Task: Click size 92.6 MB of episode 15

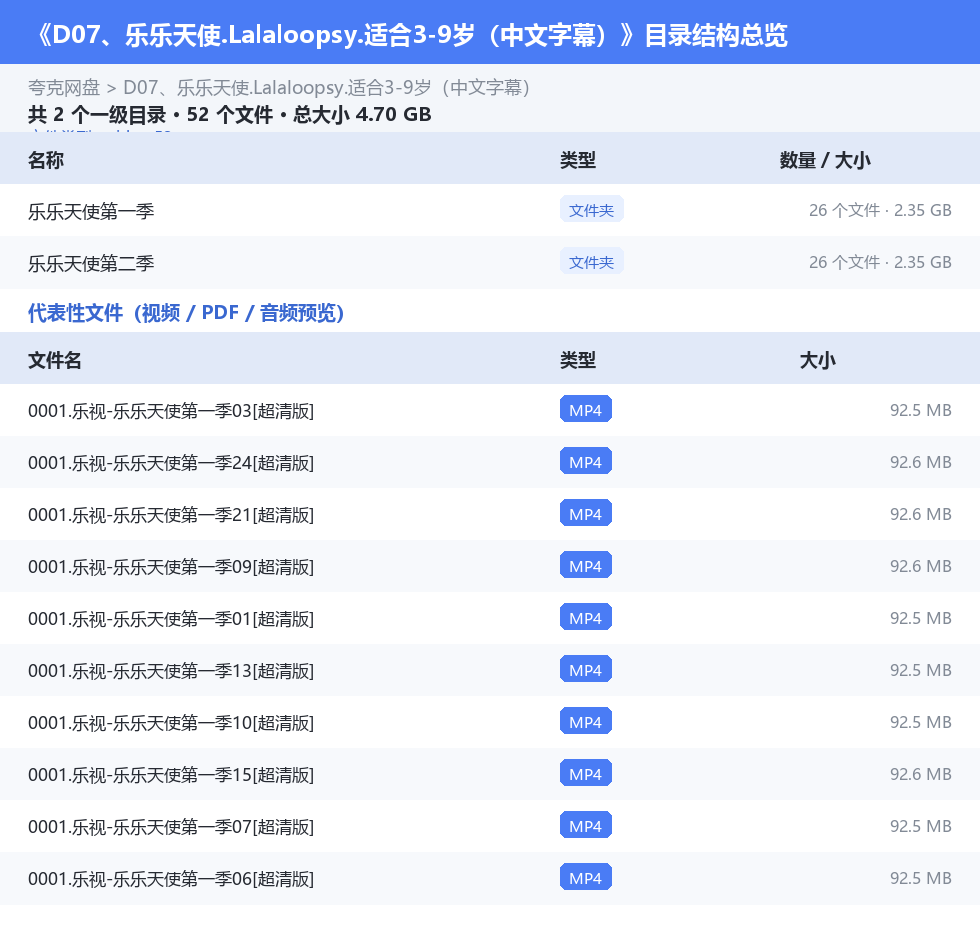Action: pyautogui.click(x=921, y=774)
